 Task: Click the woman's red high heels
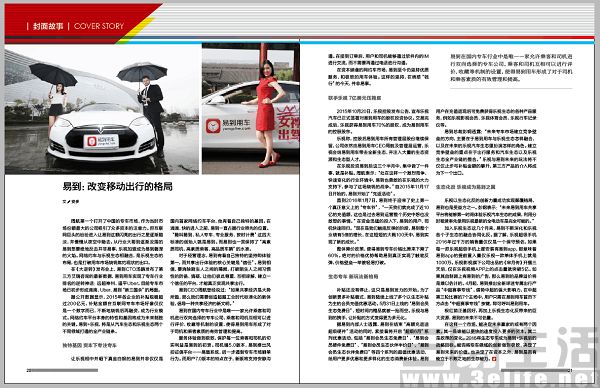click(269, 160)
